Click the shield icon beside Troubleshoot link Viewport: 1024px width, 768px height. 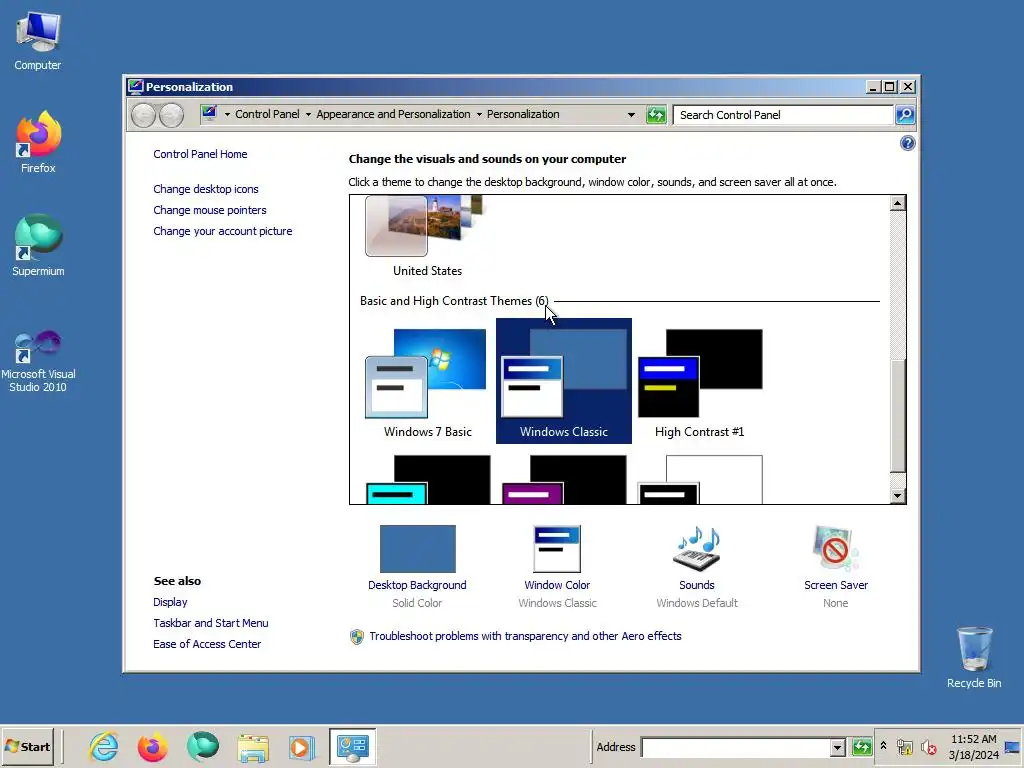(x=357, y=637)
